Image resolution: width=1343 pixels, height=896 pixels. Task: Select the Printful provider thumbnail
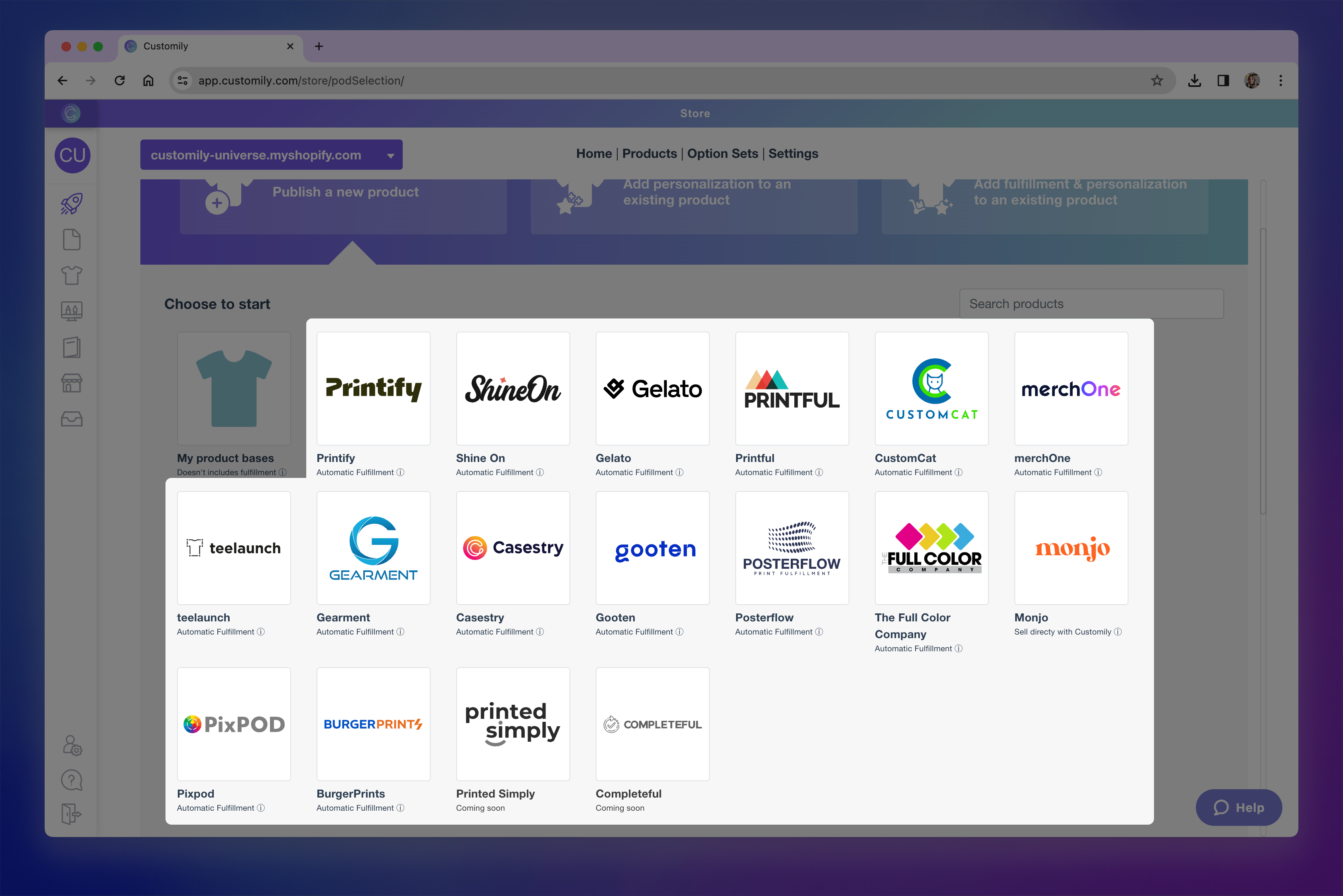click(792, 389)
